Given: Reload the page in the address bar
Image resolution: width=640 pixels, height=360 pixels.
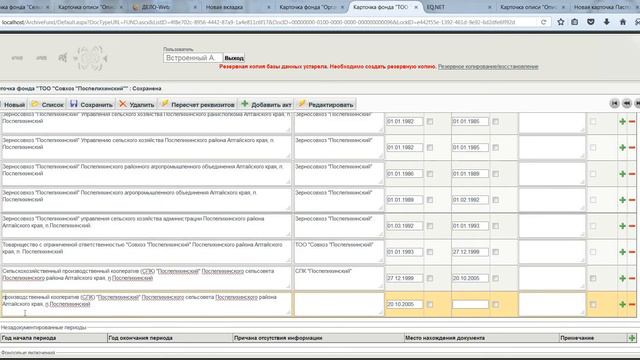Looking at the screenshot, I should (x=543, y=22).
